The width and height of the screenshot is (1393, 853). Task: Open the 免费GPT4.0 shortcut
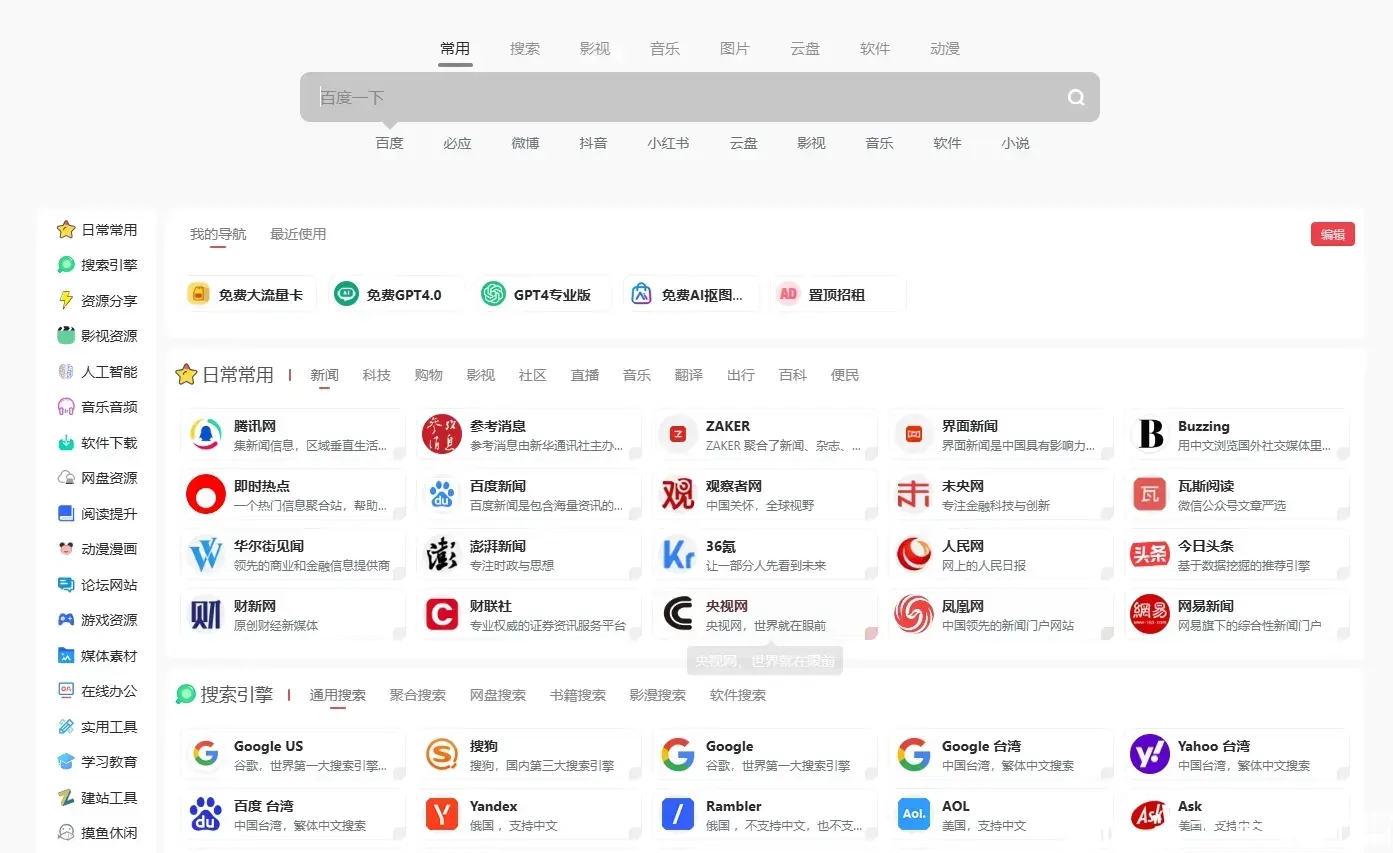(397, 294)
